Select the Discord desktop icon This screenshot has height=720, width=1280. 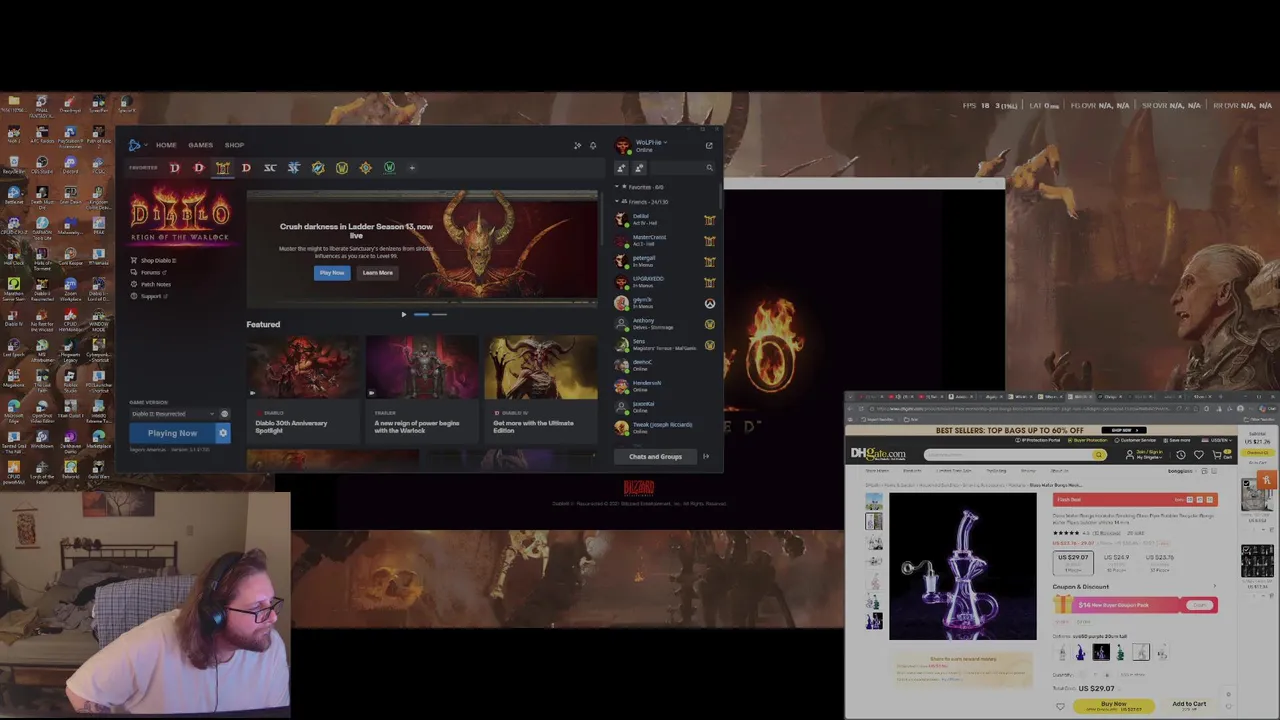point(70,166)
